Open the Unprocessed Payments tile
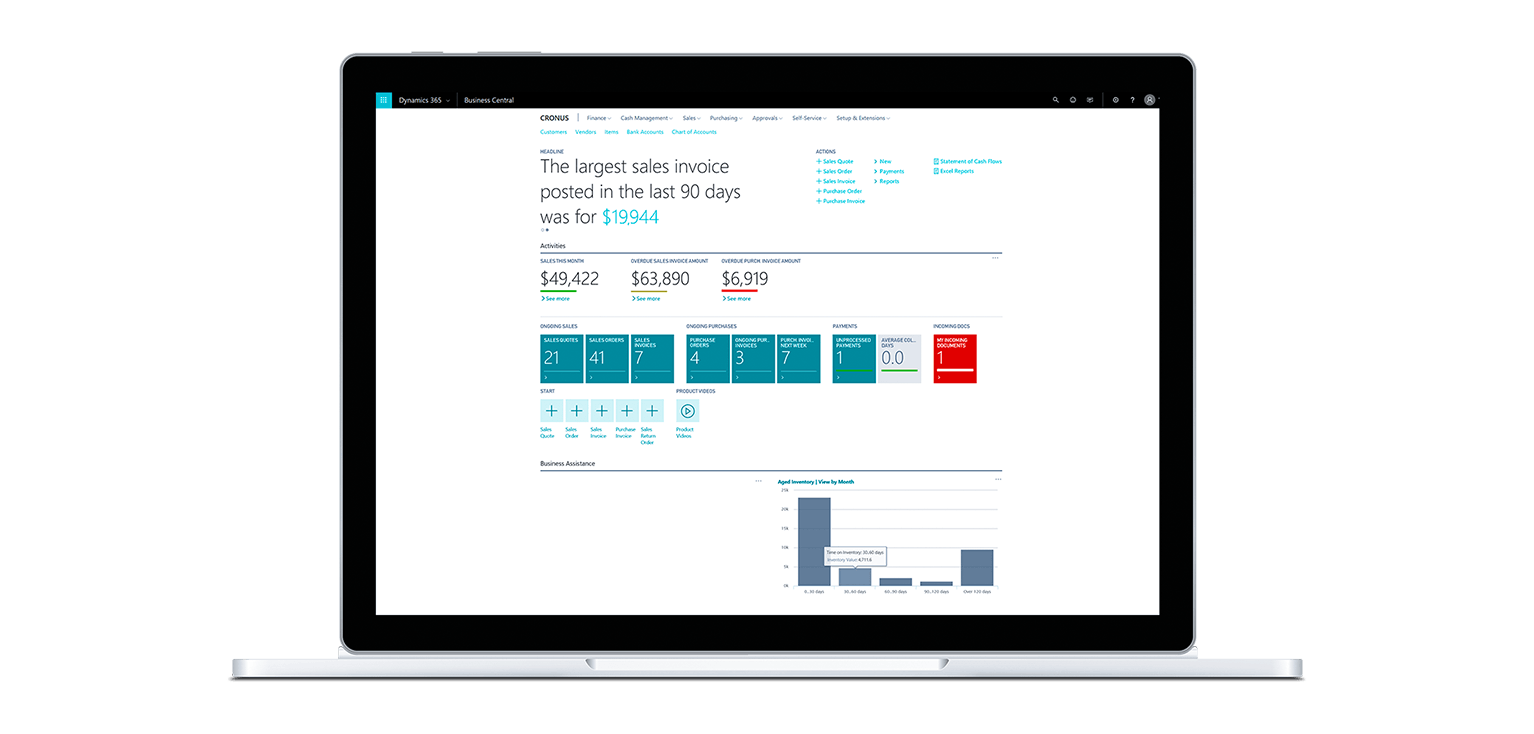 pos(854,359)
